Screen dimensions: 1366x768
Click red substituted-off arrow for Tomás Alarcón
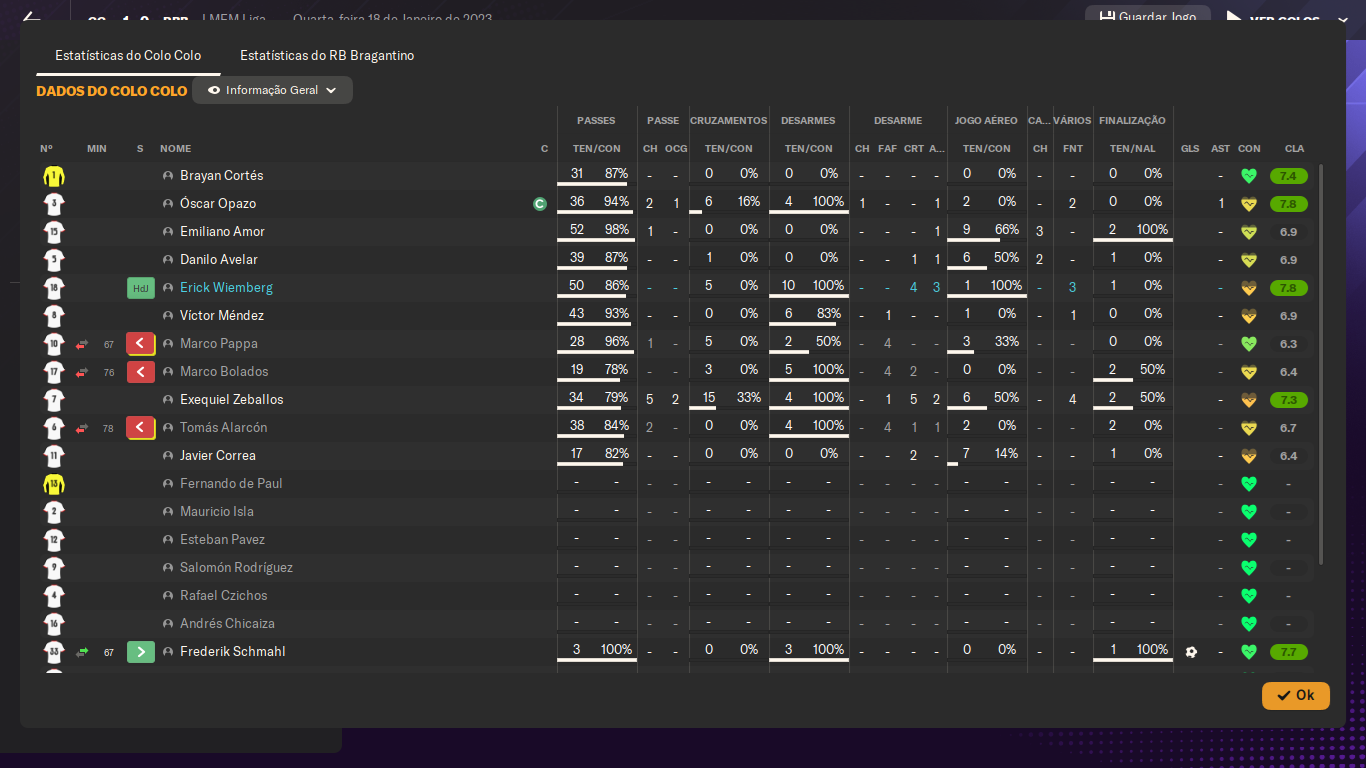click(141, 428)
